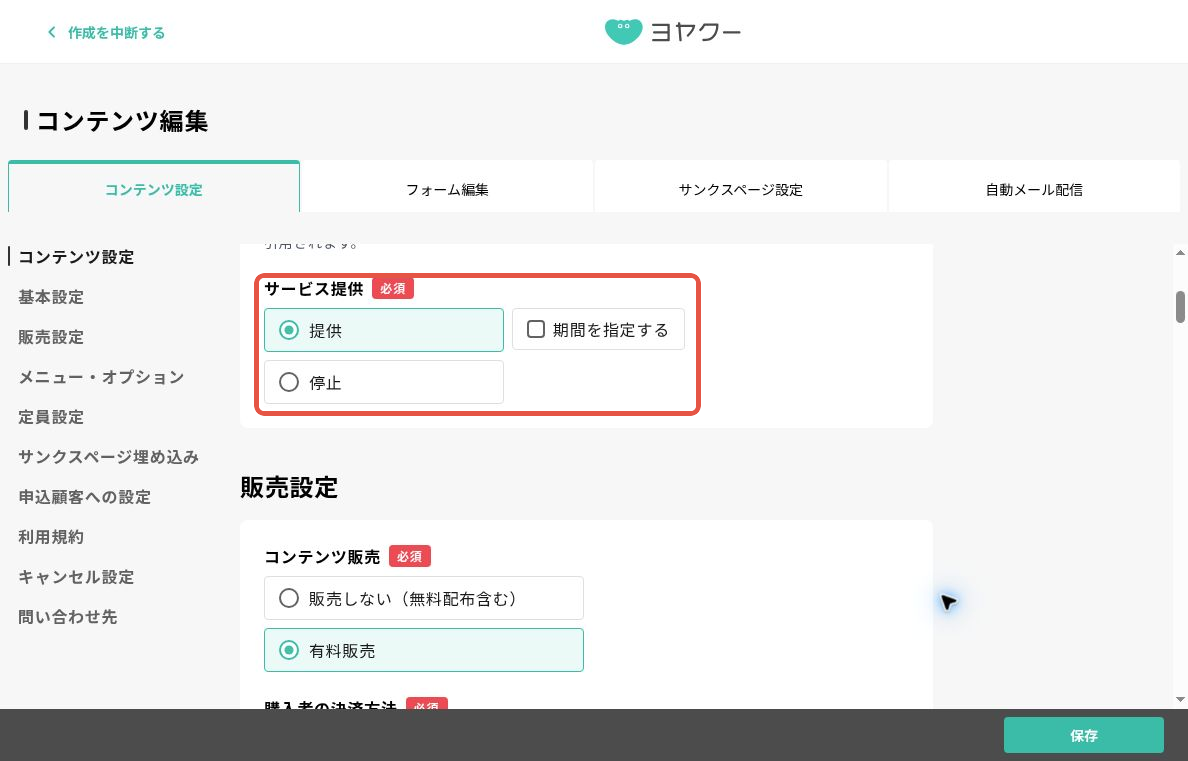Go to 販売設定 in the sidebar
This screenshot has height=761, width=1188.
[51, 337]
